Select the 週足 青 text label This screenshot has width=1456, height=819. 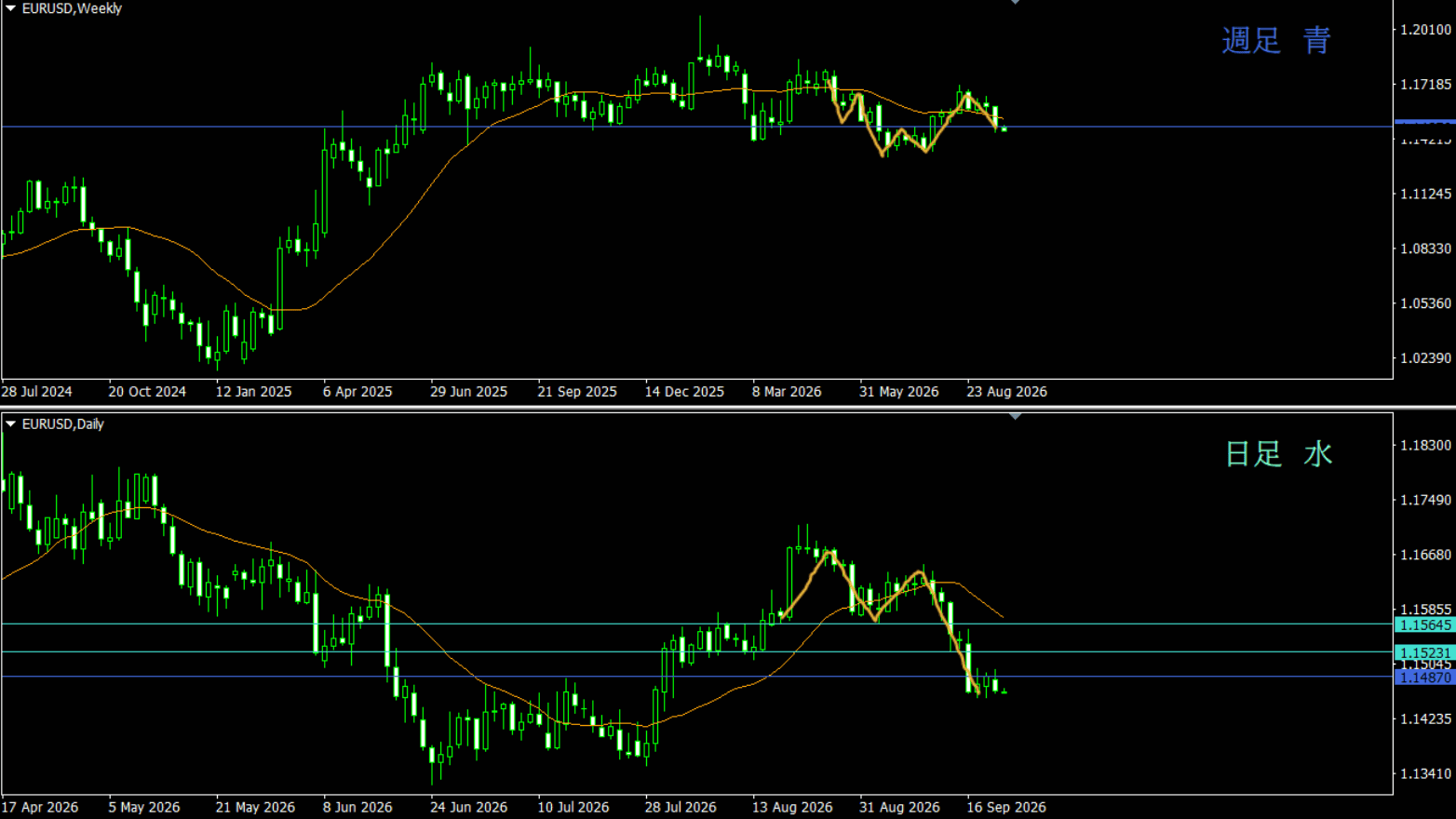[x=1276, y=40]
